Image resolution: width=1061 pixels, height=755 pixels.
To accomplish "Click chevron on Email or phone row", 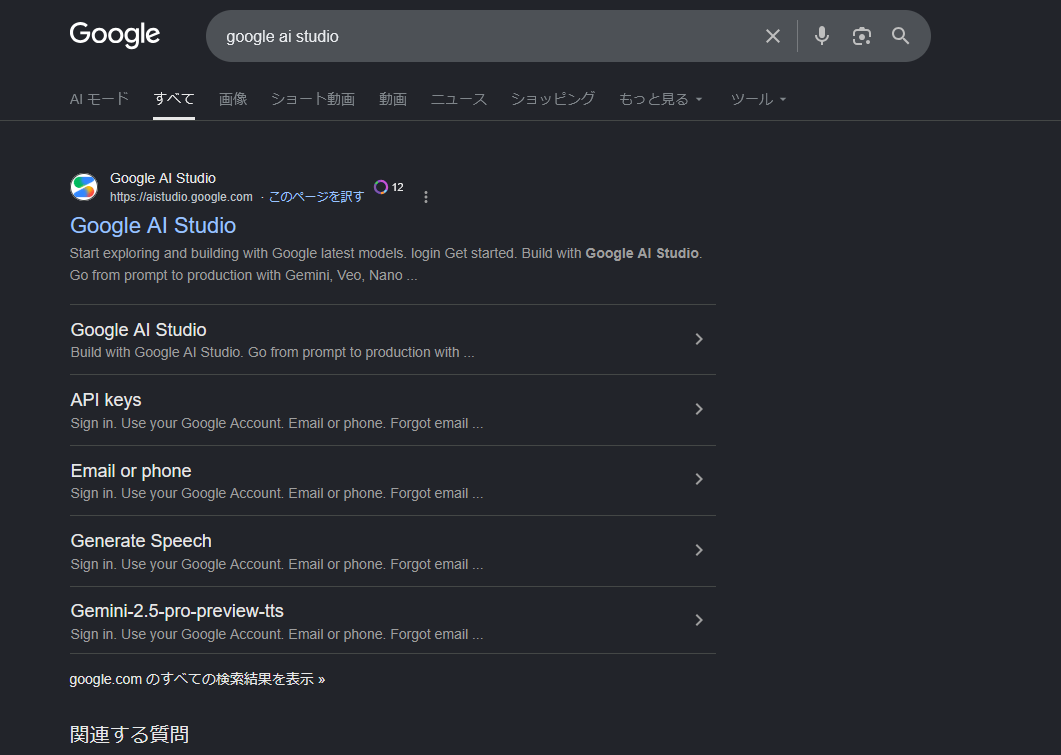I will coord(699,479).
